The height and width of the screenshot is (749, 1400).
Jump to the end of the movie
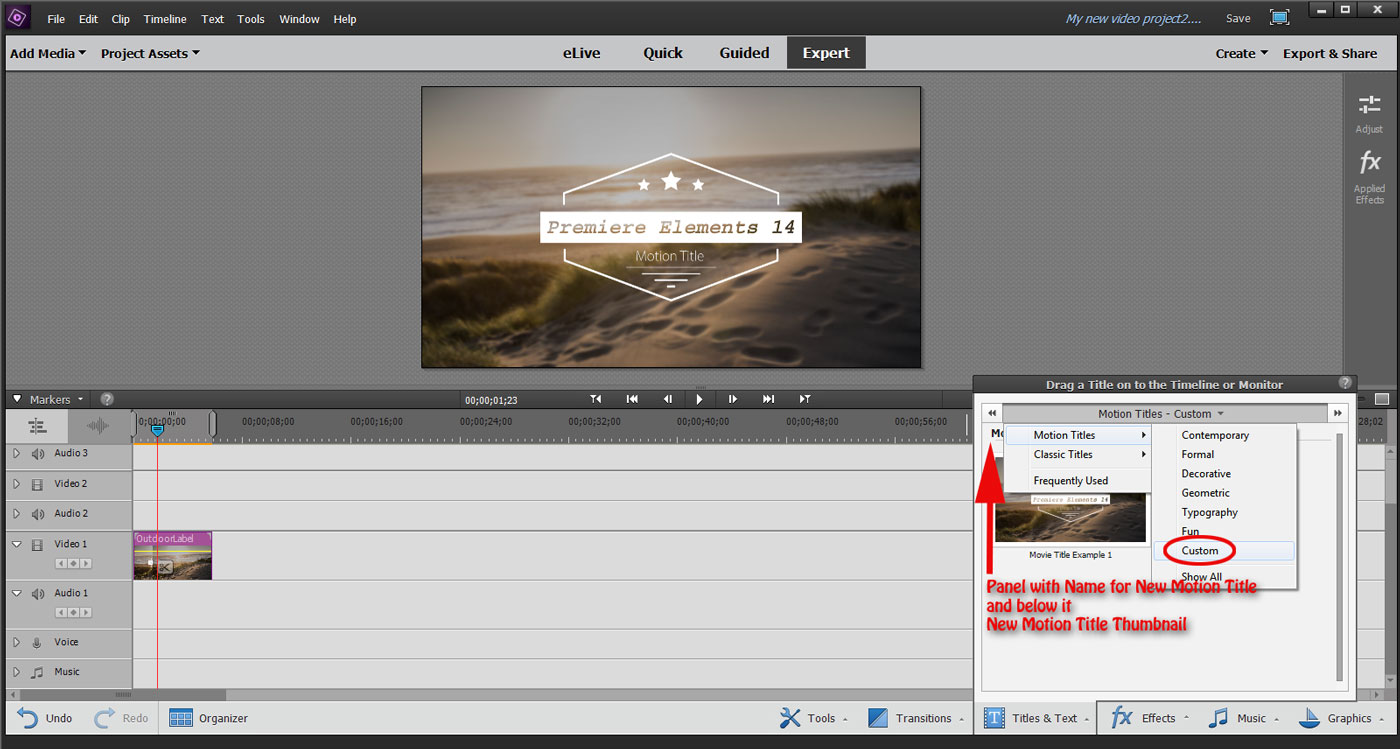coord(768,399)
